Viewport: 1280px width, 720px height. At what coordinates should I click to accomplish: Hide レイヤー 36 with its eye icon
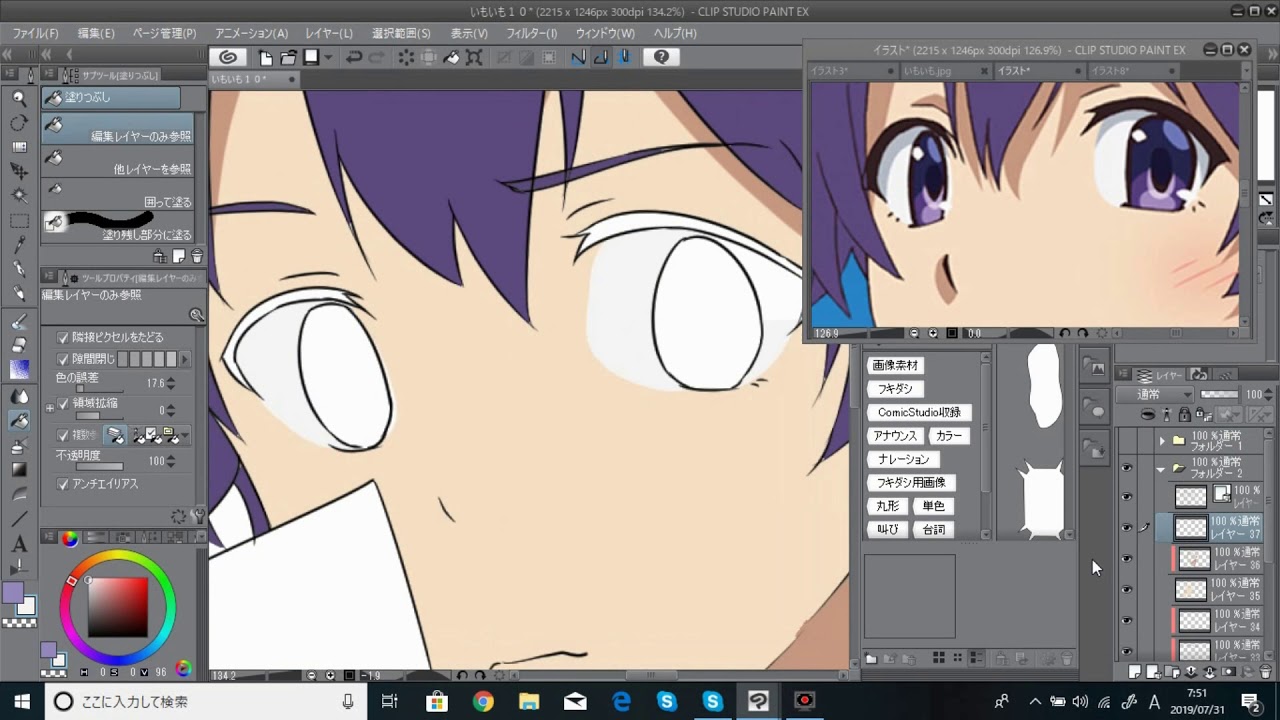1127,559
